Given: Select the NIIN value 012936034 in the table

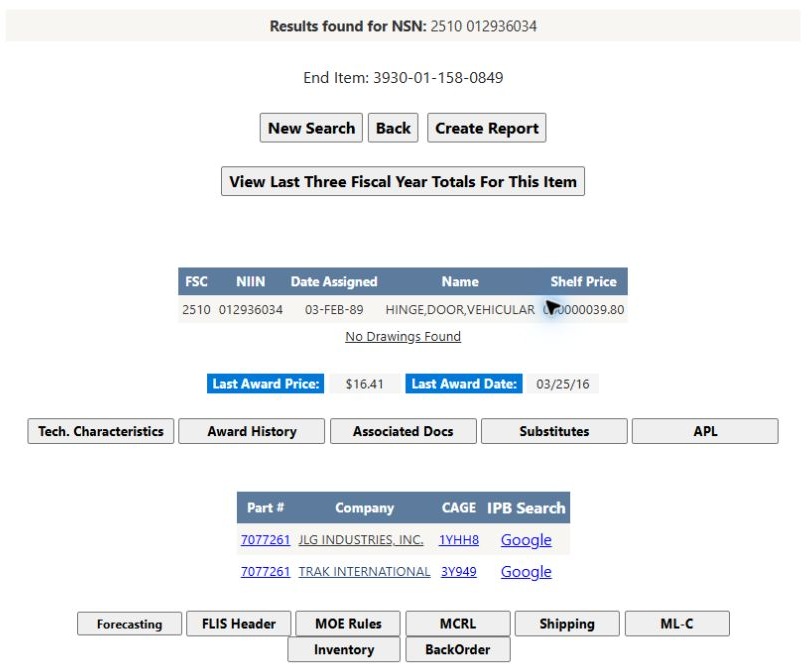Looking at the screenshot, I should pyautogui.click(x=251, y=310).
